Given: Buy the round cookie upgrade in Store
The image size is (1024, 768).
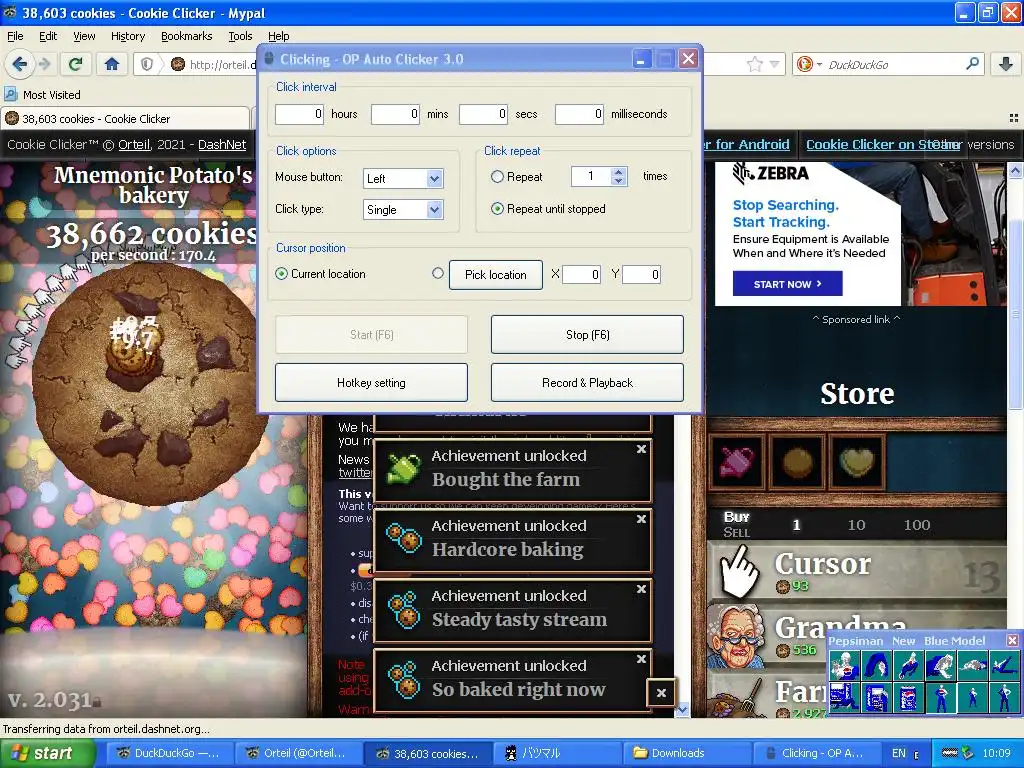Looking at the screenshot, I should (x=797, y=461).
